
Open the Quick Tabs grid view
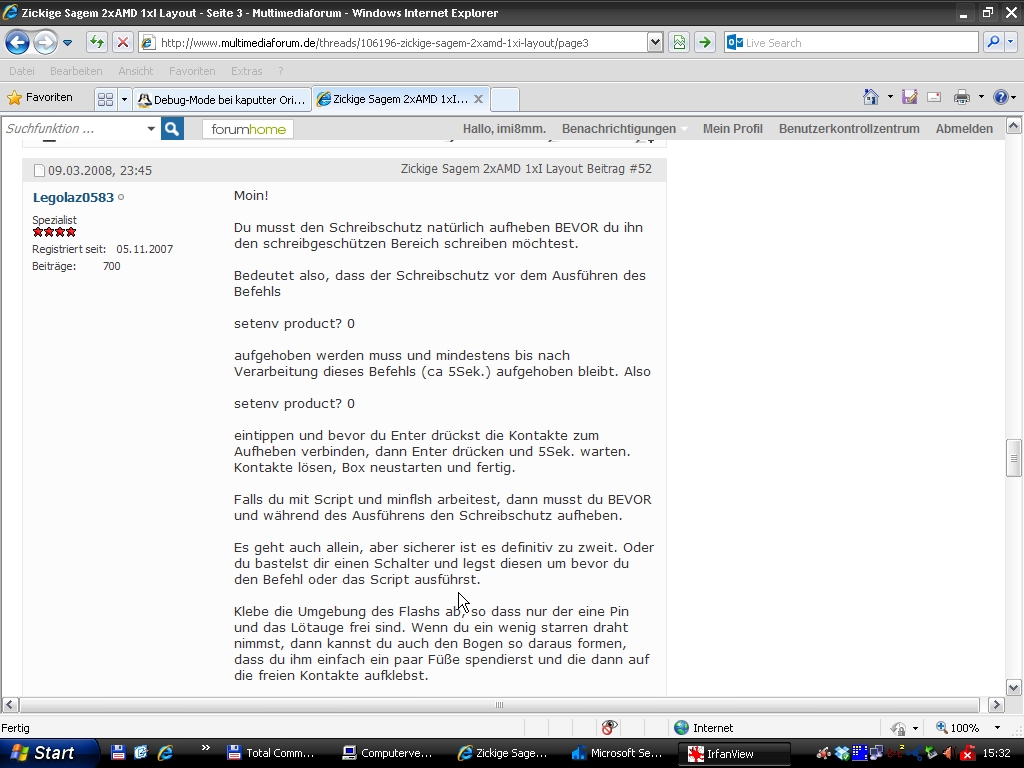pyautogui.click(x=105, y=99)
